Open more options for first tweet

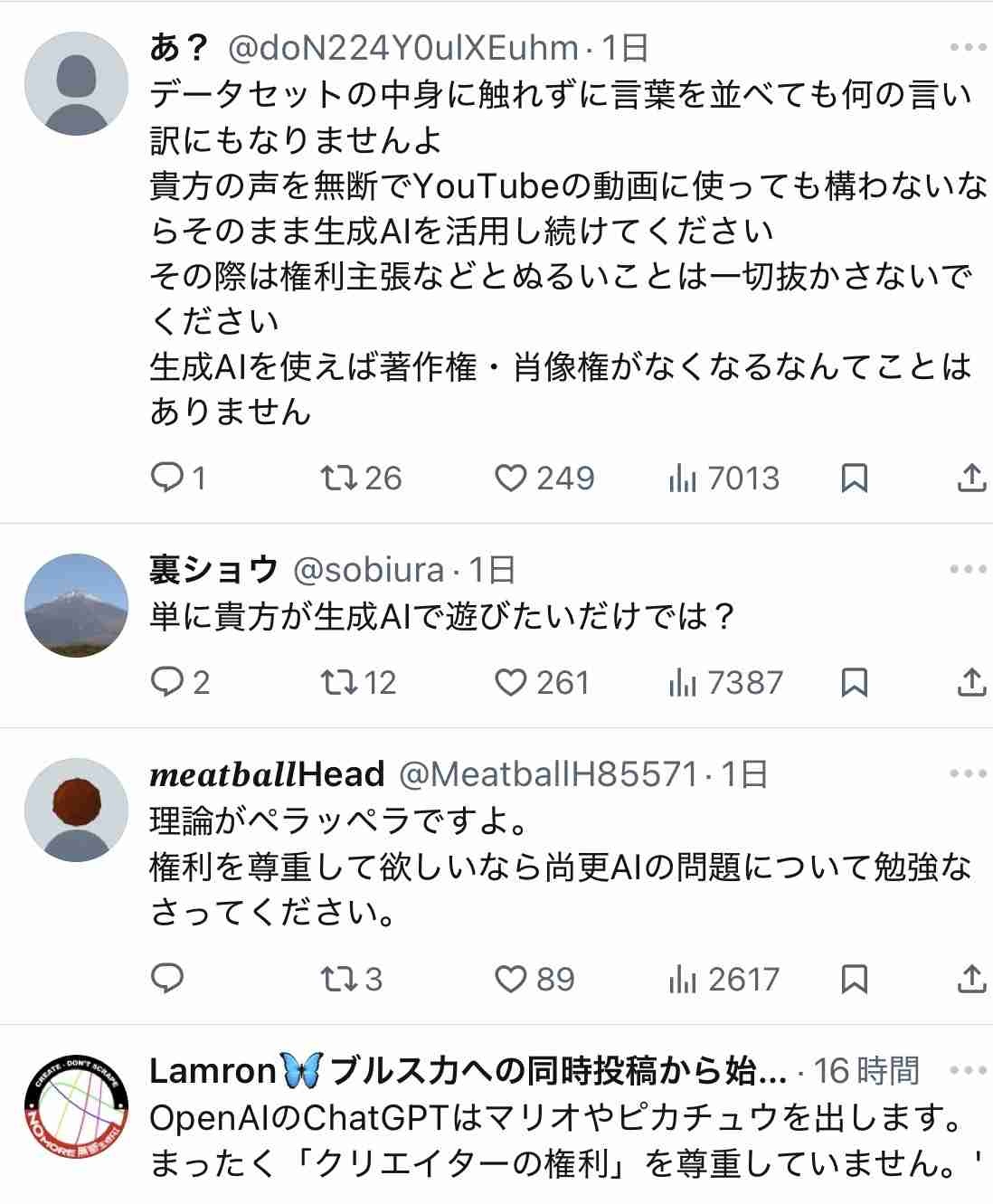968,47
